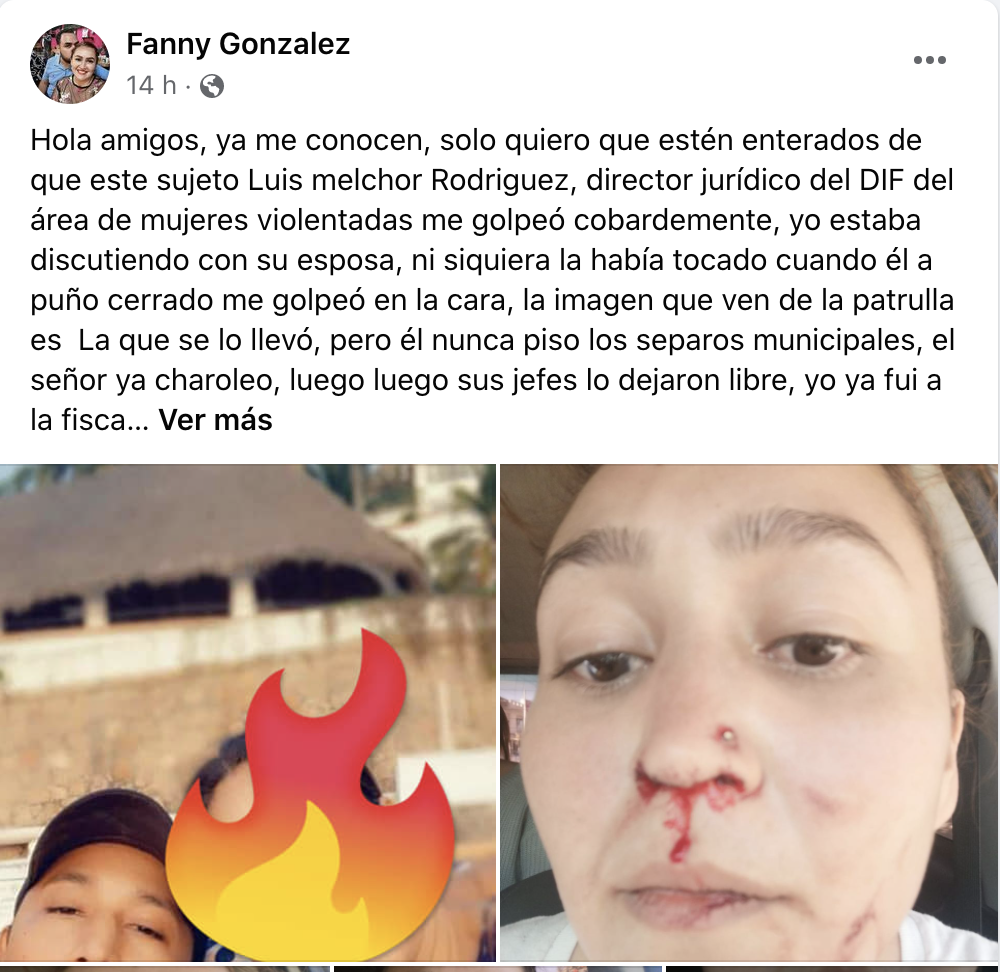The height and width of the screenshot is (972, 1000).
Task: Click the name "Luis melchor Rodriguez" in text
Action: [408, 180]
